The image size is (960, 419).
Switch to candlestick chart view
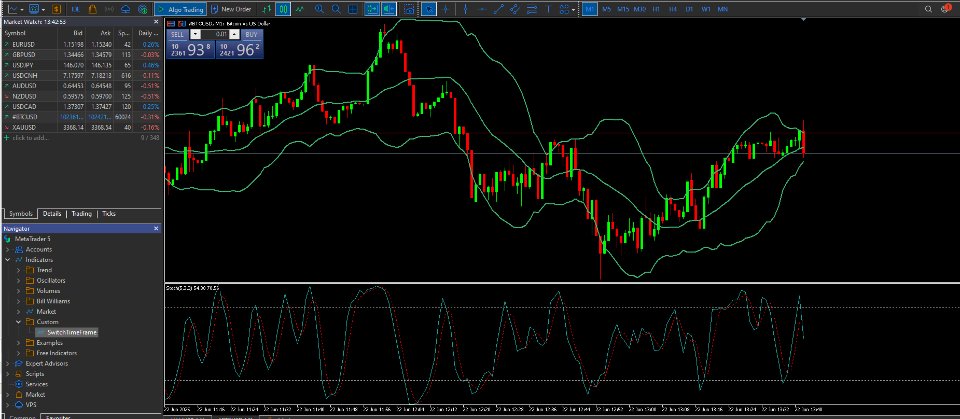pyautogui.click(x=283, y=9)
